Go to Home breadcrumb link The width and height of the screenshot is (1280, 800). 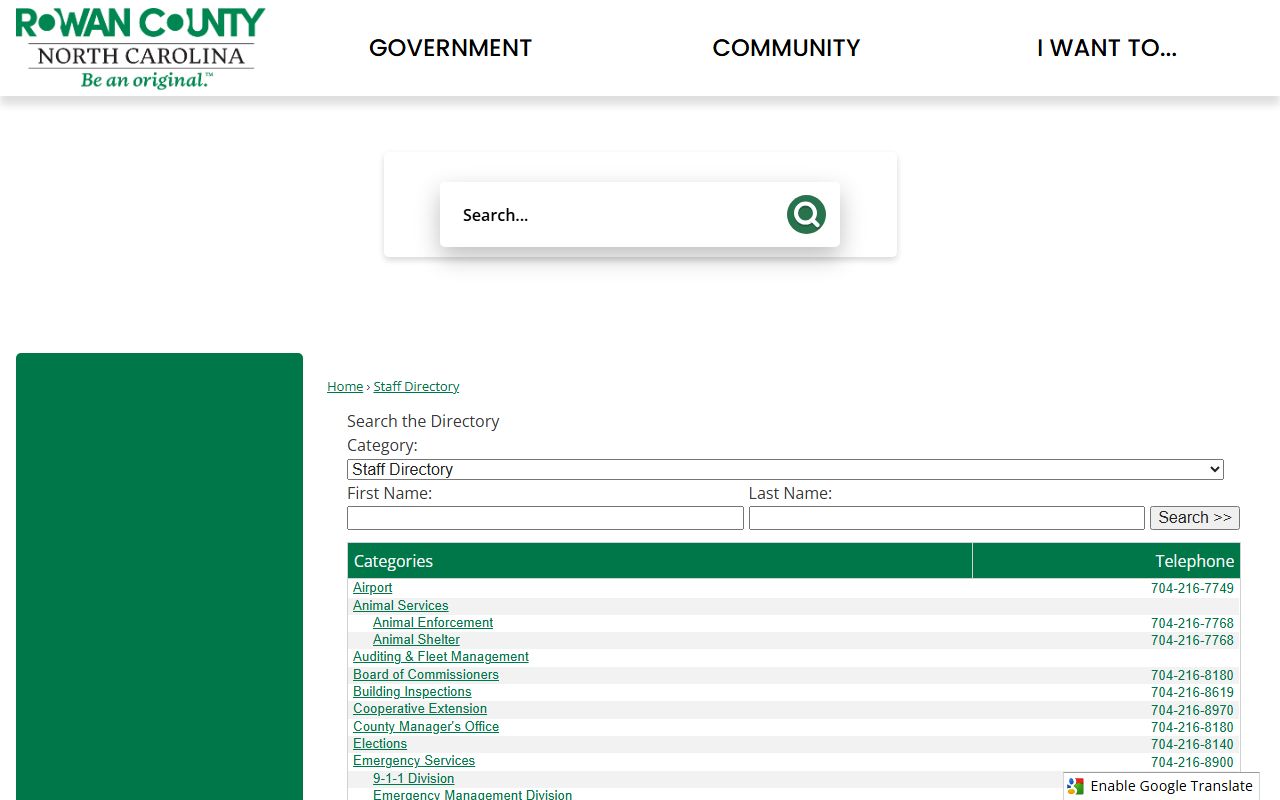point(345,386)
